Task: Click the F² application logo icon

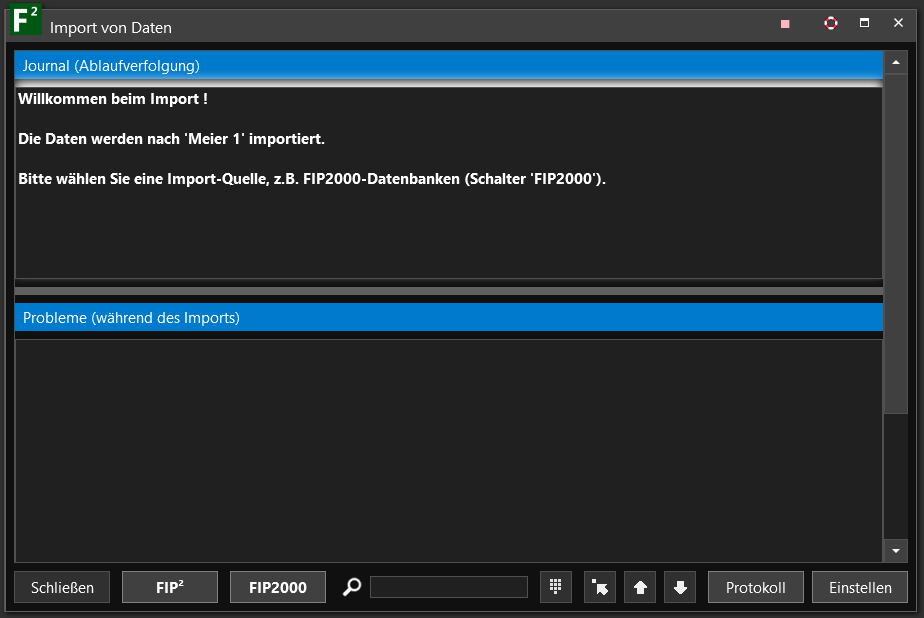Action: point(25,20)
